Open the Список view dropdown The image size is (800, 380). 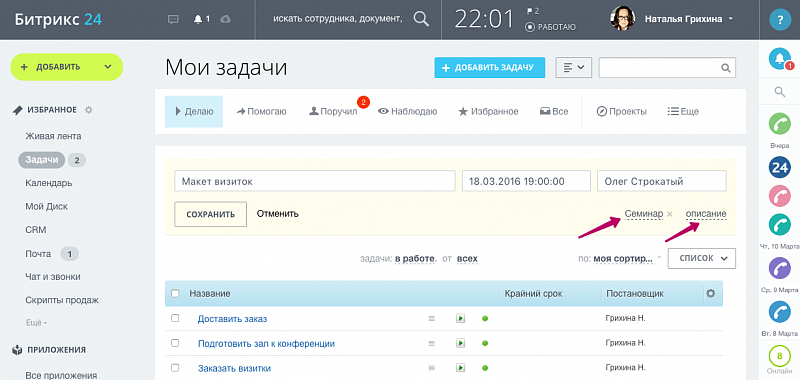[x=702, y=258]
